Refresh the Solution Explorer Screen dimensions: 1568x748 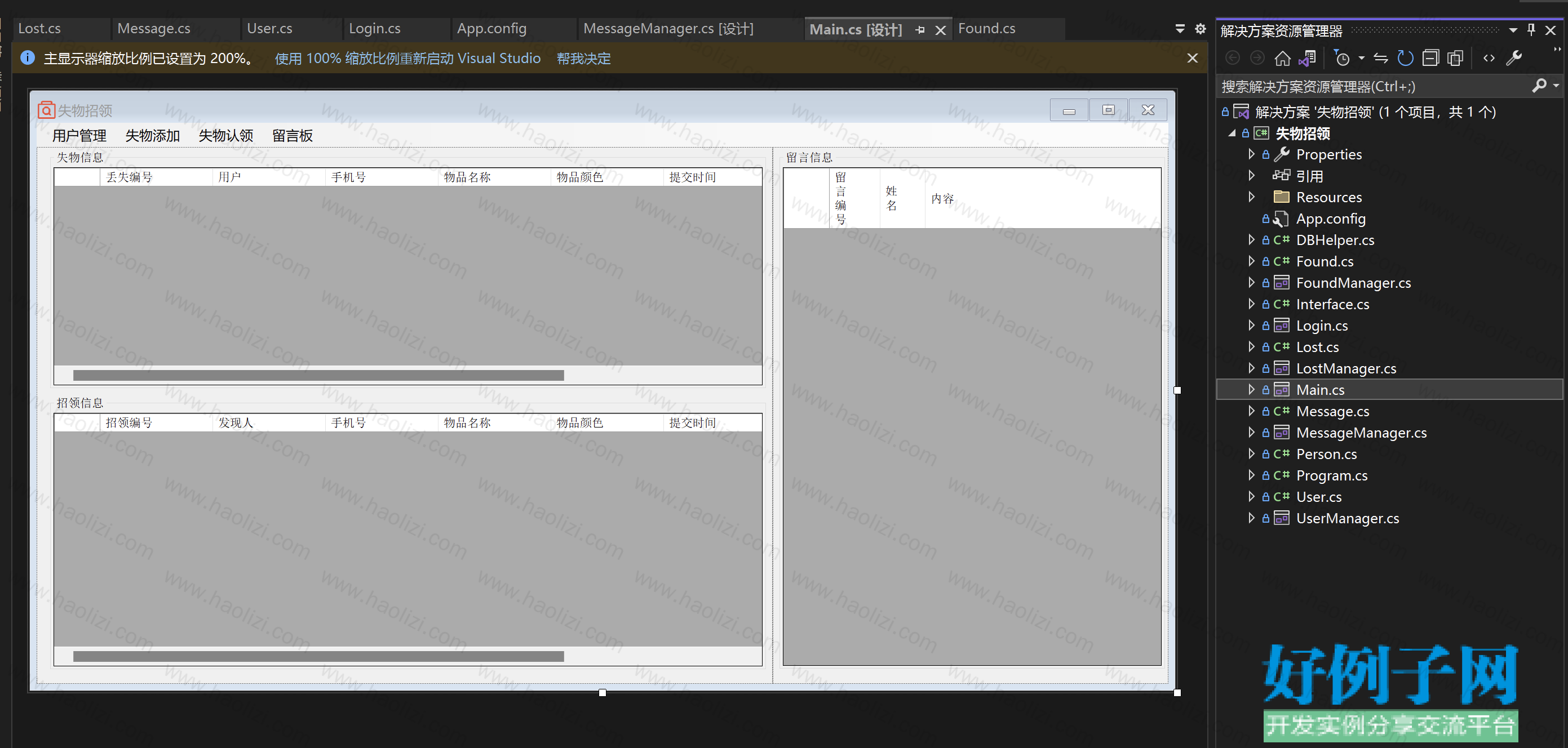pos(1406,59)
